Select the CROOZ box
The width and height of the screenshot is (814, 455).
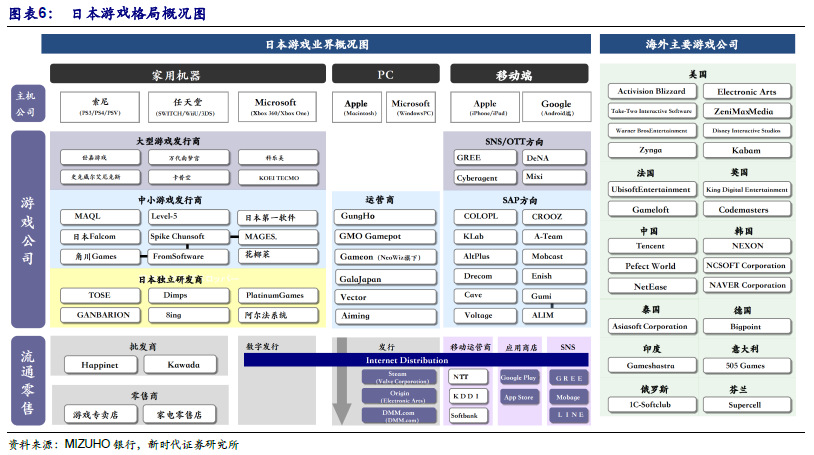pyautogui.click(x=554, y=217)
